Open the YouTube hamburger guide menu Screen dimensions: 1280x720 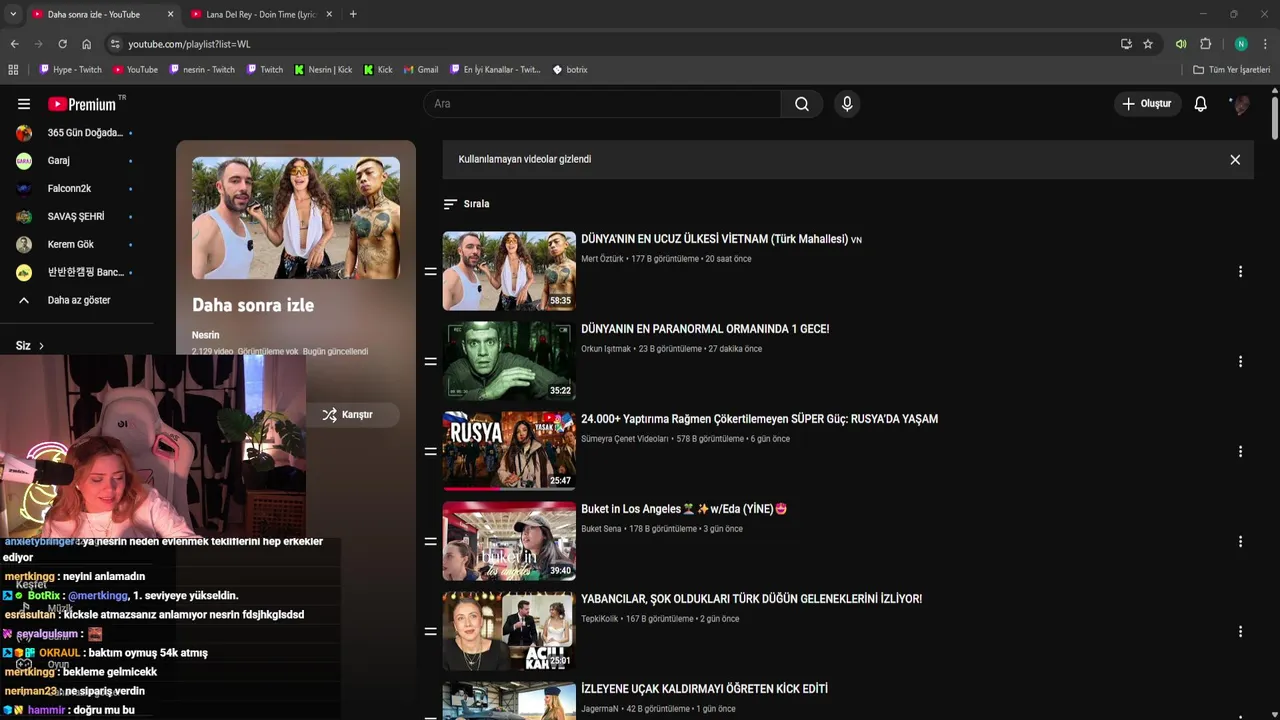24,104
